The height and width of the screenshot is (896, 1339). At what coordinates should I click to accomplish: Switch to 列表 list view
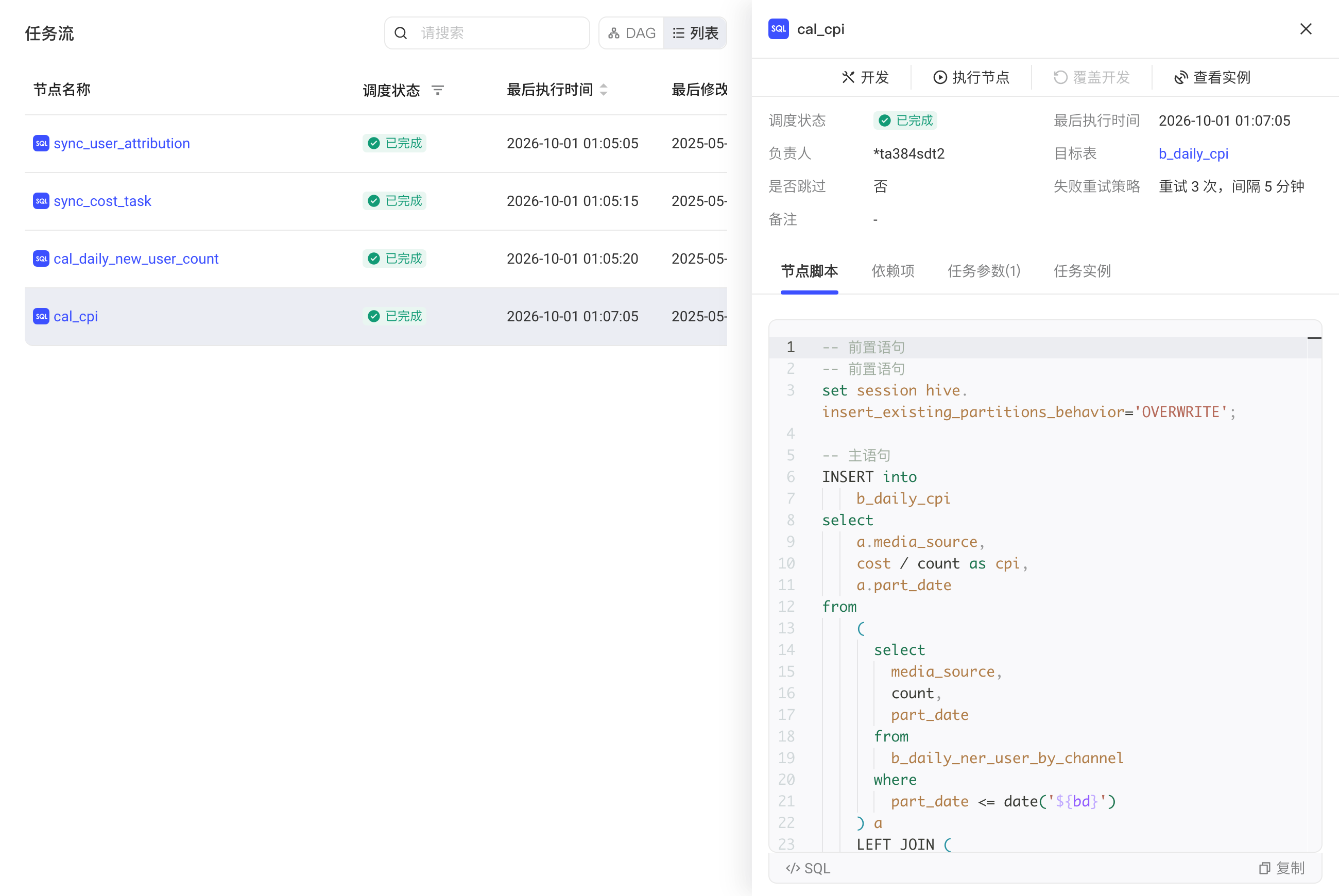click(695, 33)
